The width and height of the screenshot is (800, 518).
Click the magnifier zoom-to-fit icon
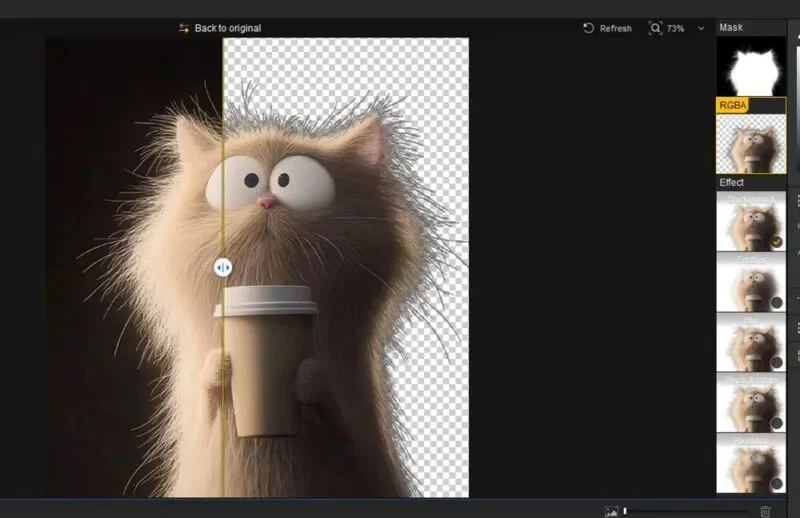655,28
